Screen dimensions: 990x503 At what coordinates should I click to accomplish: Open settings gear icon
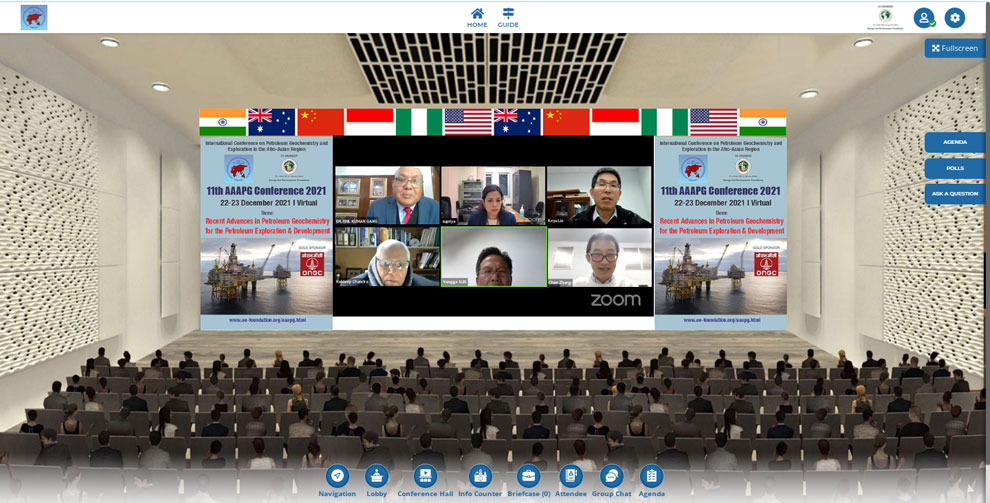[955, 18]
